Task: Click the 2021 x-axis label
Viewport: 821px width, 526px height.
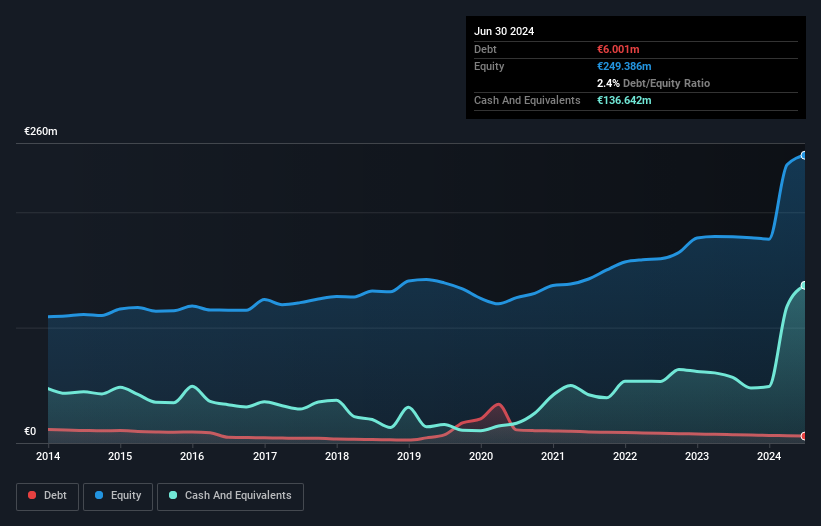Action: (553, 456)
